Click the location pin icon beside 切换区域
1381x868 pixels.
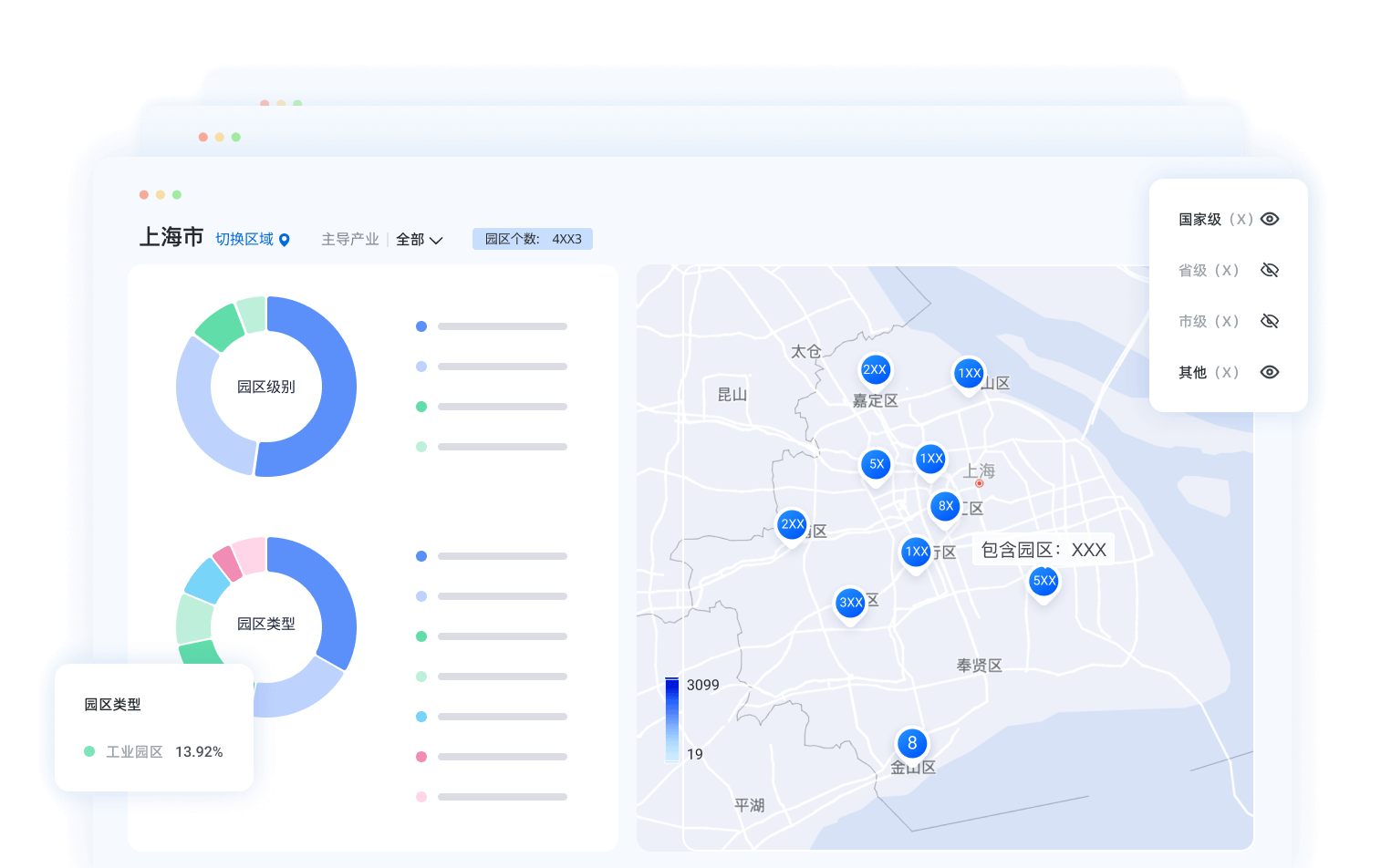285,240
